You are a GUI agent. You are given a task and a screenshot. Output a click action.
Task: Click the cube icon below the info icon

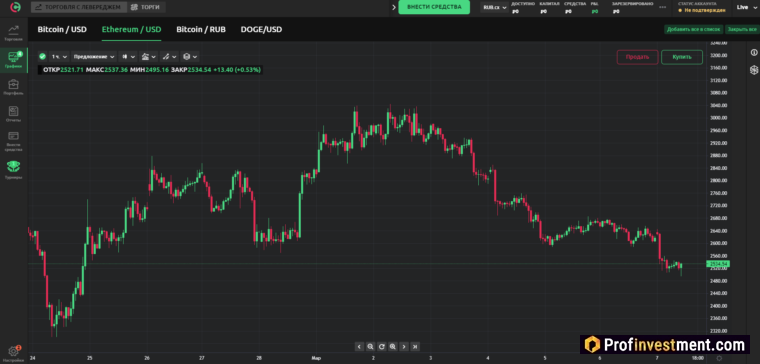754,70
